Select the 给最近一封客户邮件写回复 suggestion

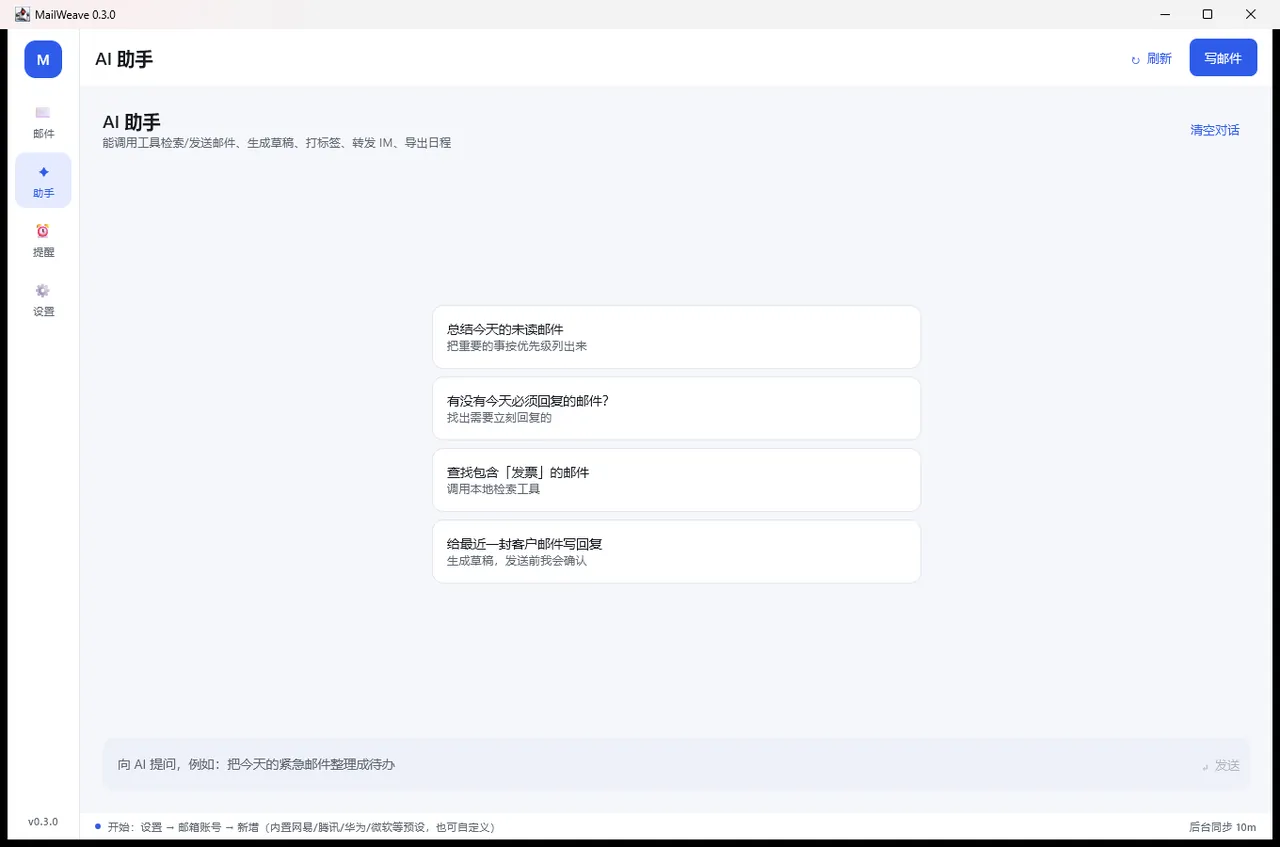click(x=676, y=551)
